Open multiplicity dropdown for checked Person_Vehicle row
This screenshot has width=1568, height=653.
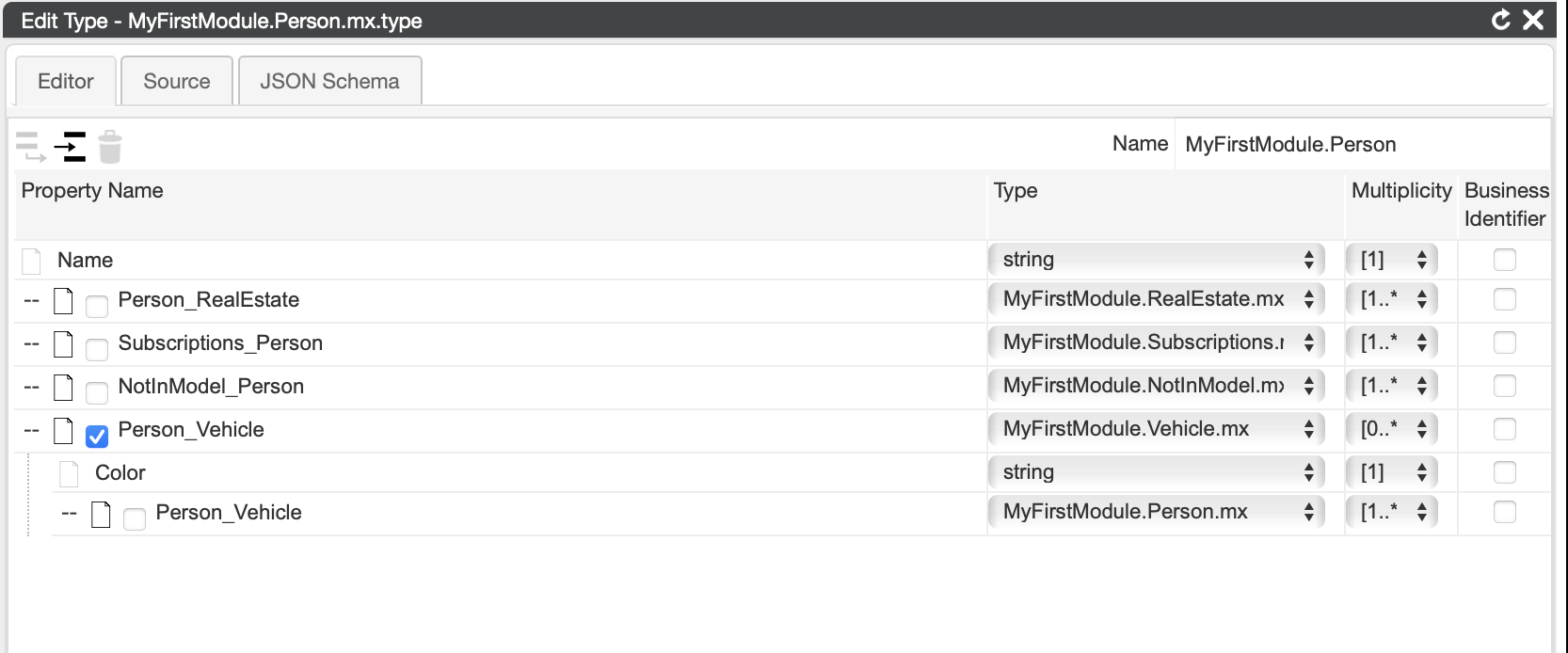coord(1391,429)
